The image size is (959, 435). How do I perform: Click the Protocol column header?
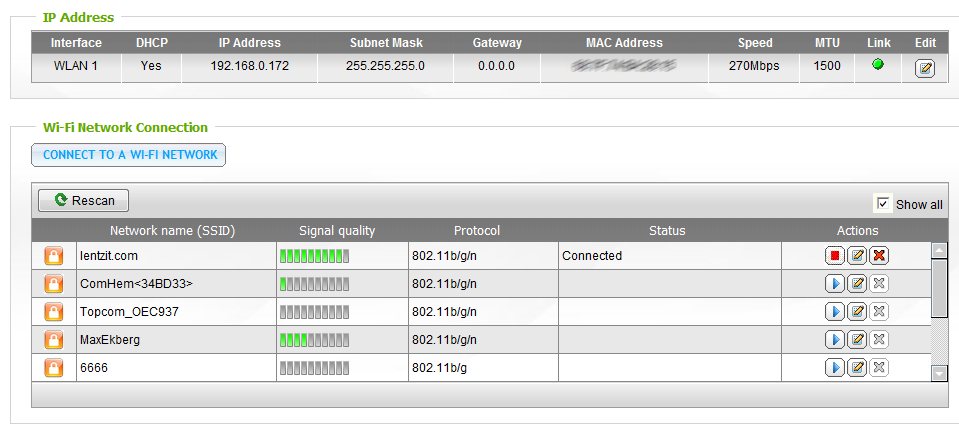point(477,231)
